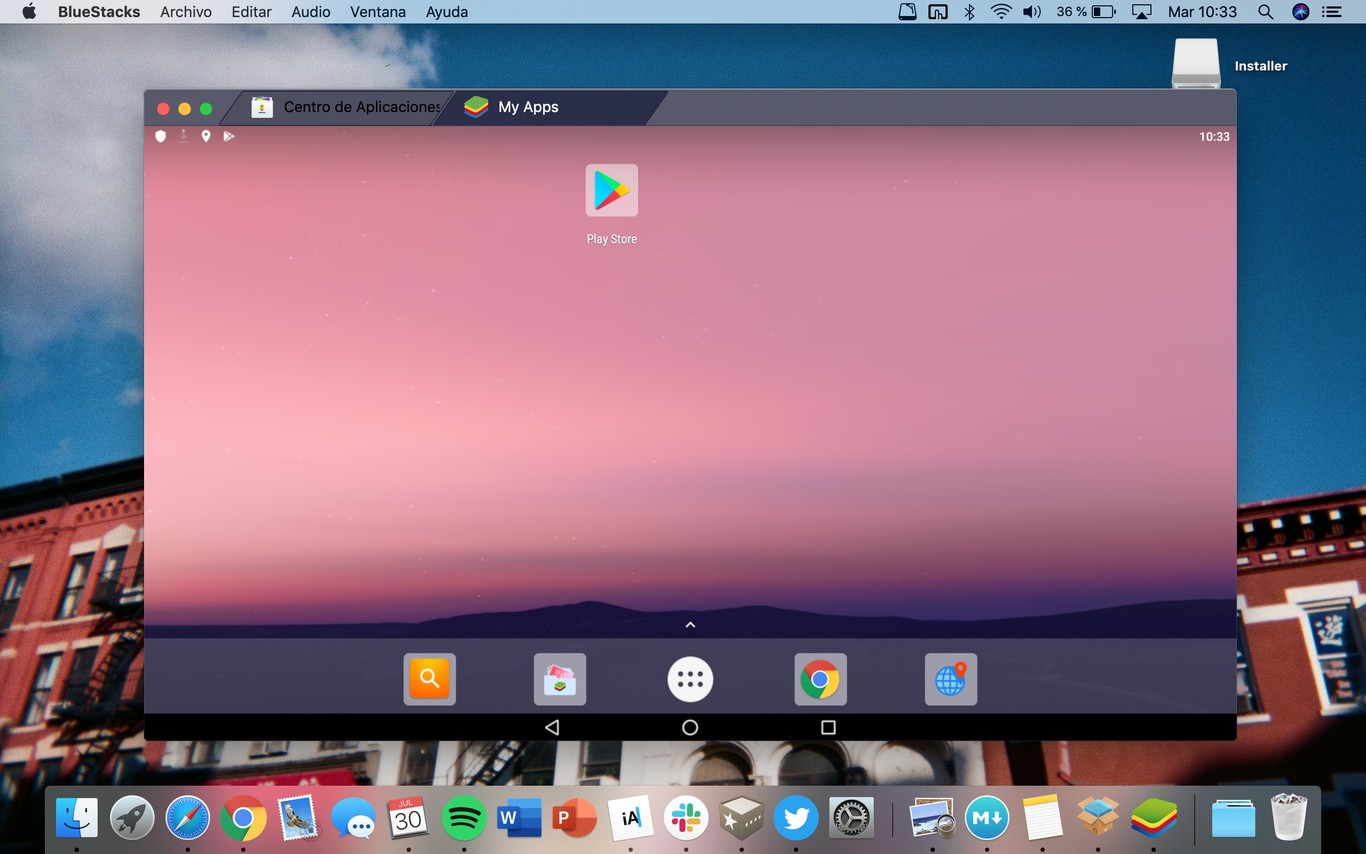The image size is (1366, 854).
Task: Open Microsoft Word from the Dock
Action: pos(519,818)
